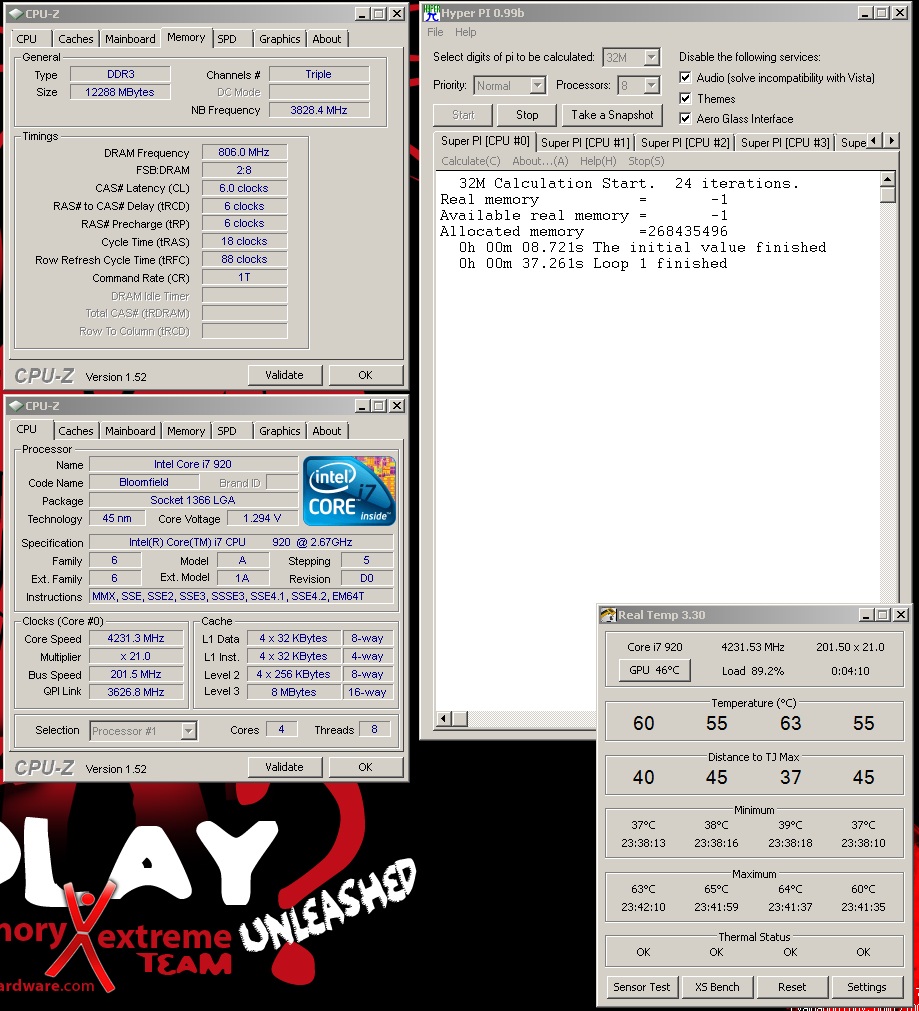Click Calculate(C) in Super PI menu
The width and height of the screenshot is (919, 1011).
click(471, 161)
